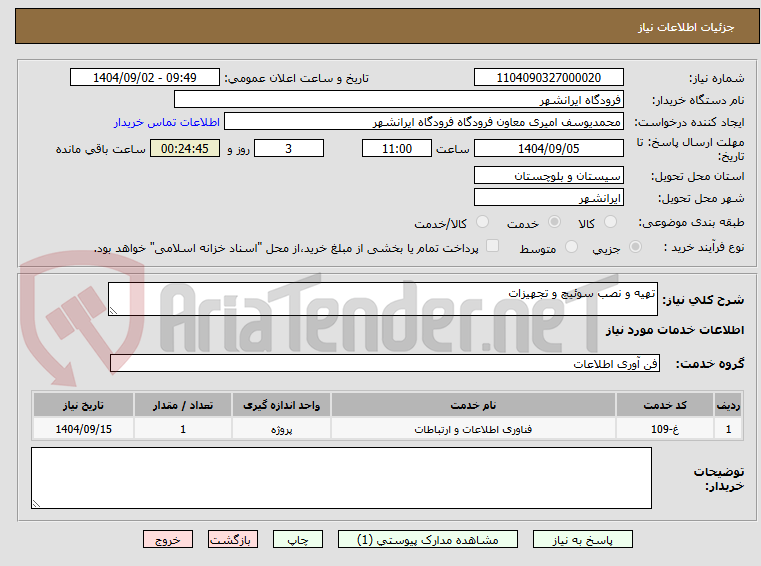Screen dimensions: 761x566
Task: Toggle the Islamic treasury payment checkbox
Action: point(493,246)
